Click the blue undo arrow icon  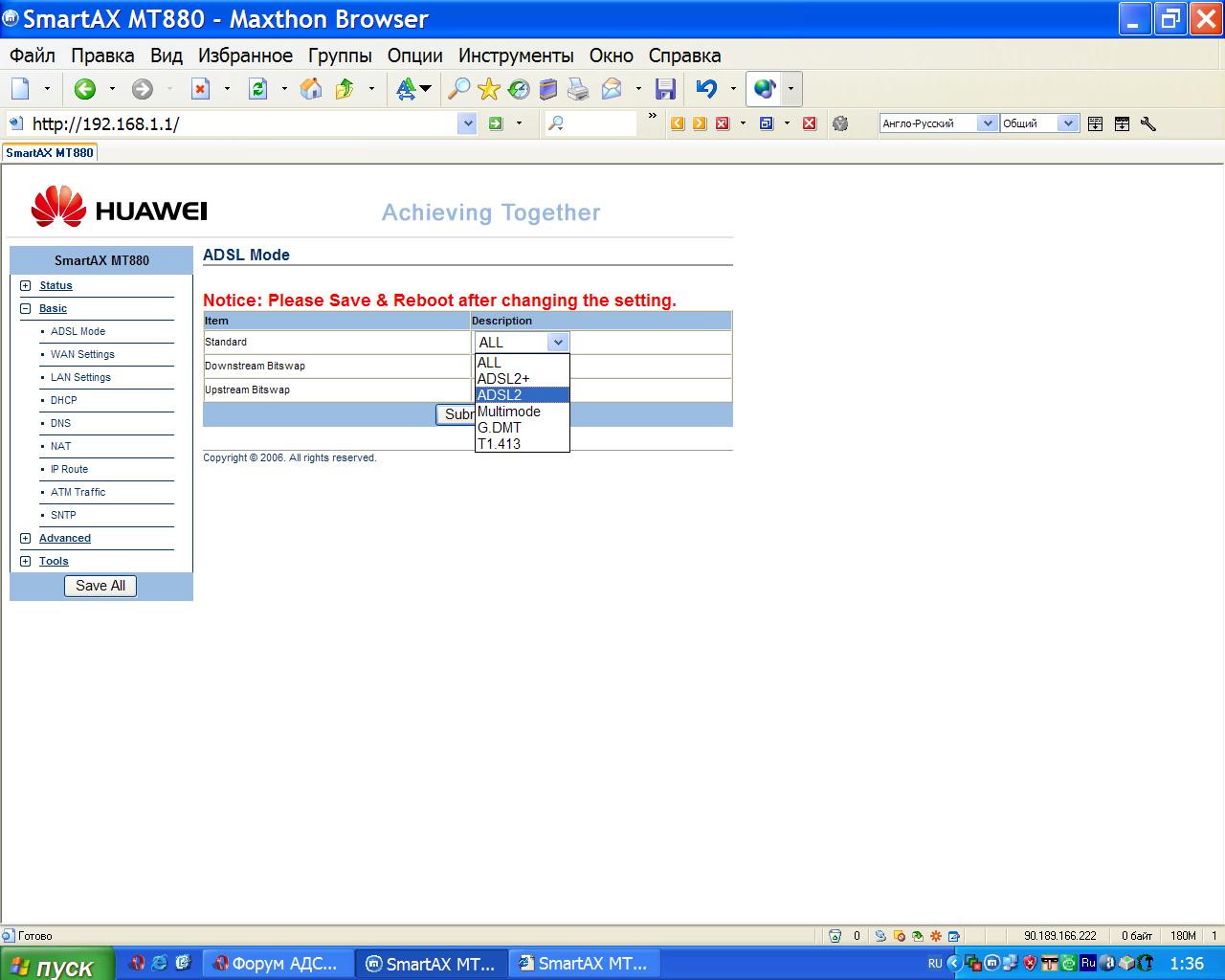[x=706, y=89]
